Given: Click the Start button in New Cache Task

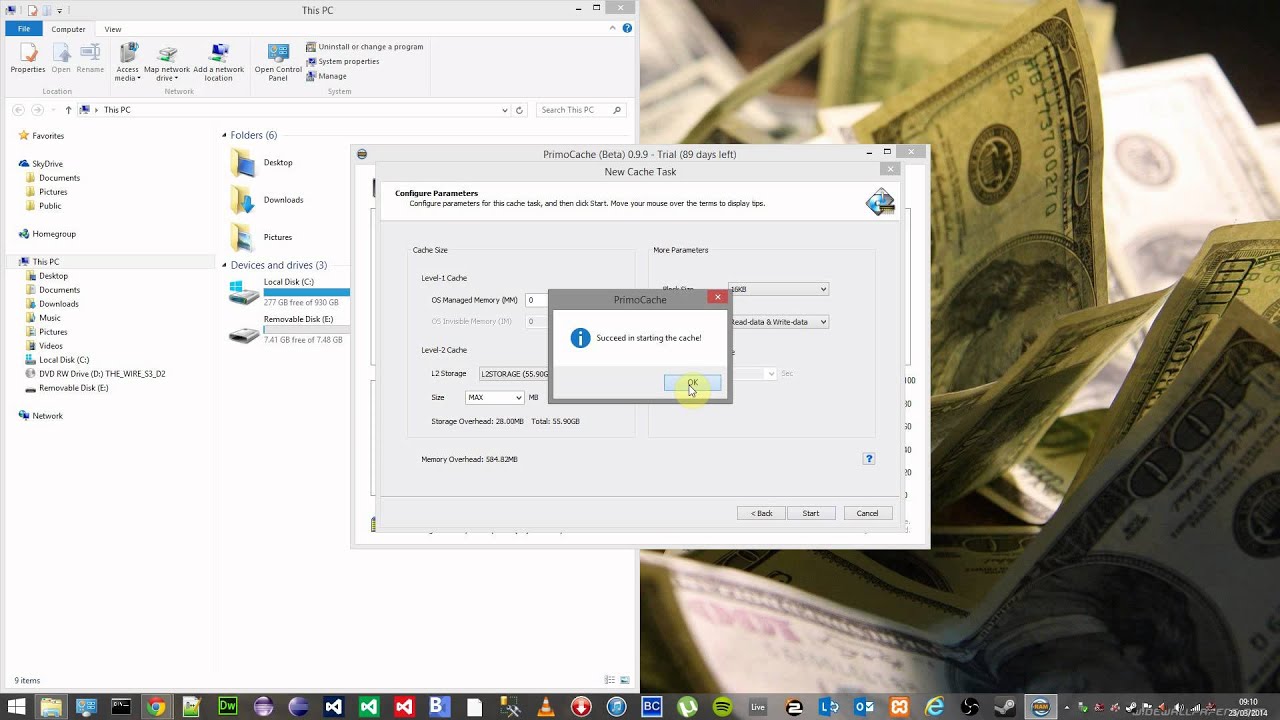Looking at the screenshot, I should point(810,513).
